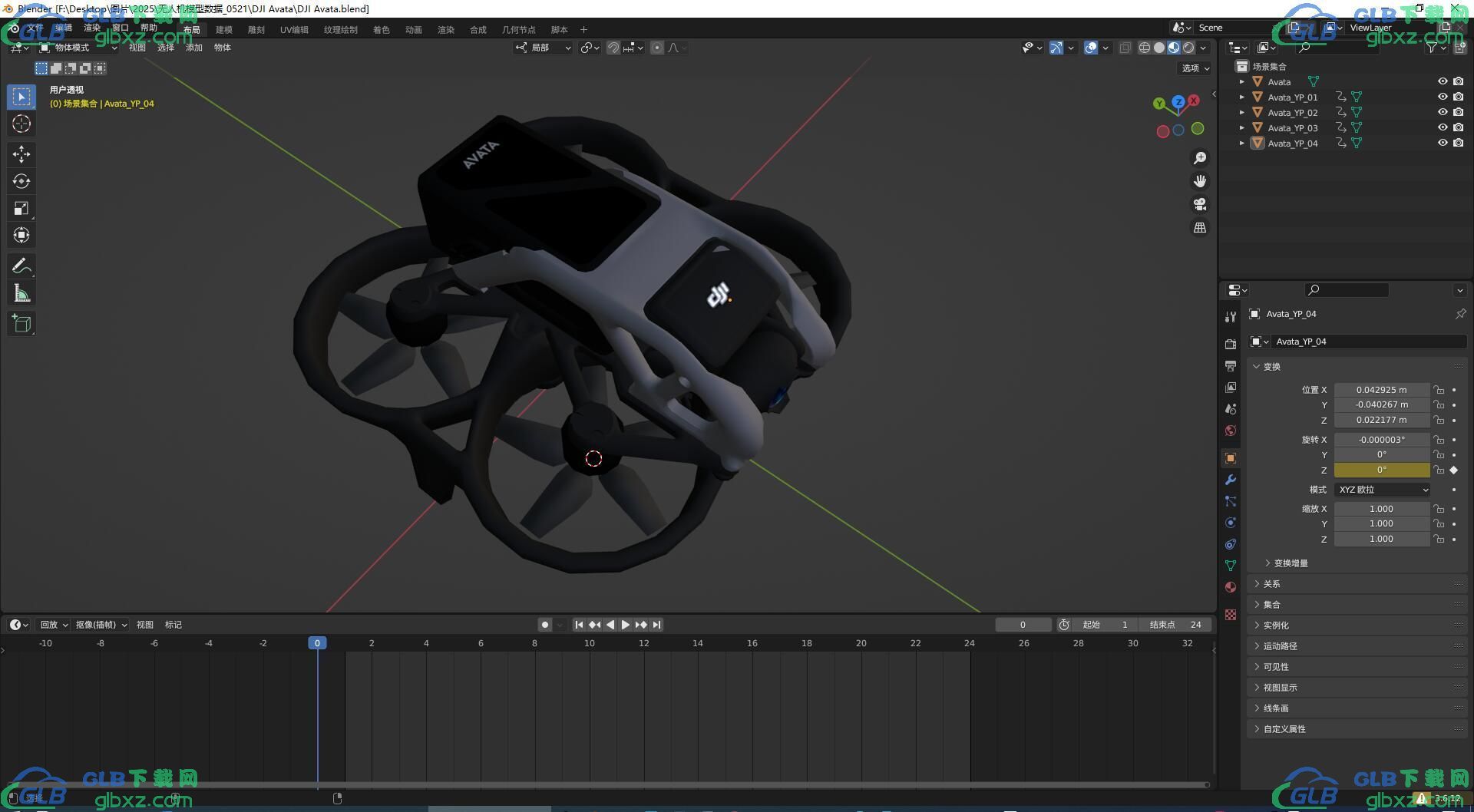Disable rendering of Avata_YP_03 camera icon

(1458, 127)
